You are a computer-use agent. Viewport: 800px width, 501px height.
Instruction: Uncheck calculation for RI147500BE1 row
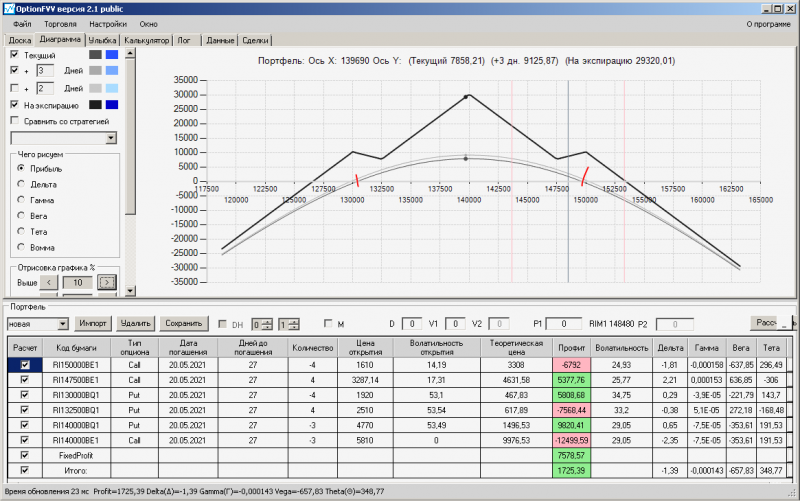[x=24, y=380]
